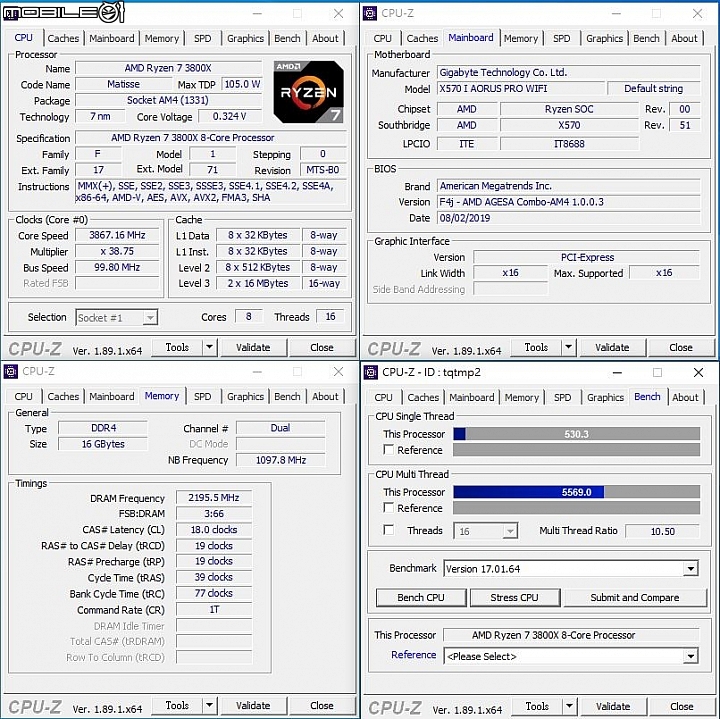Click the Reference link in Bench window
Viewport: 720px width, 719px height.
414,655
